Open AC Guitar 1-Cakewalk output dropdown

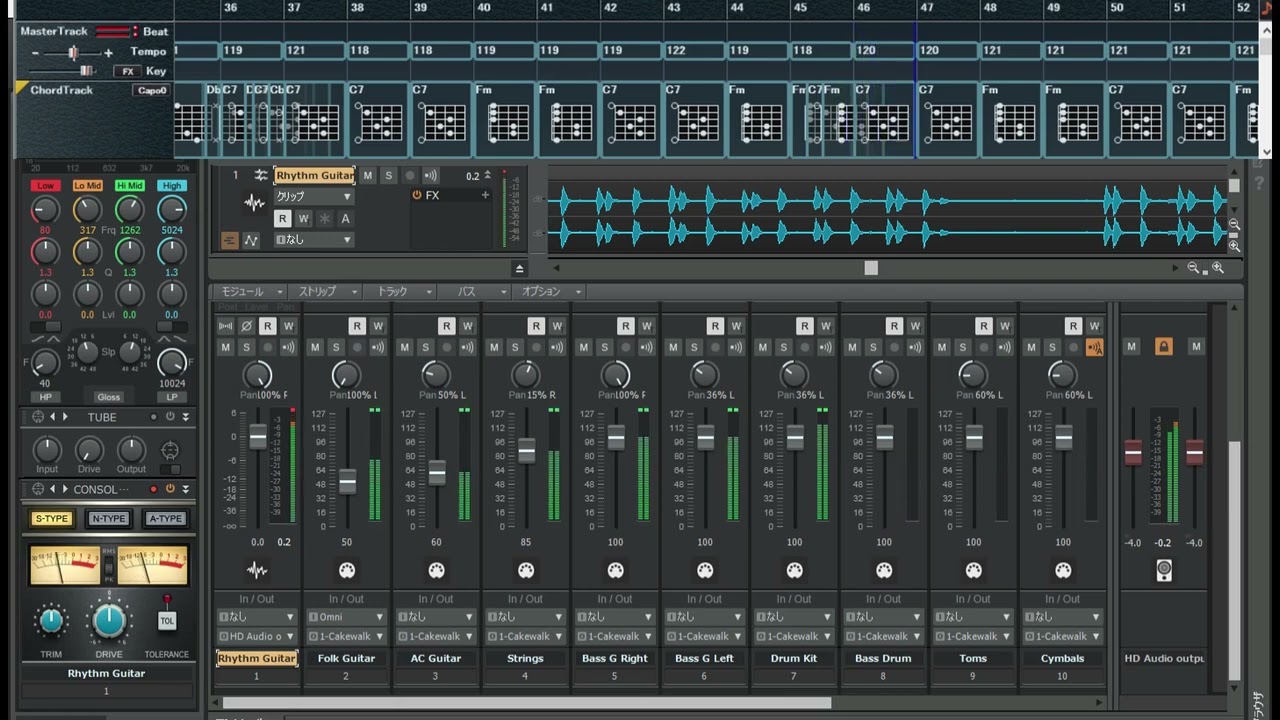[436, 636]
